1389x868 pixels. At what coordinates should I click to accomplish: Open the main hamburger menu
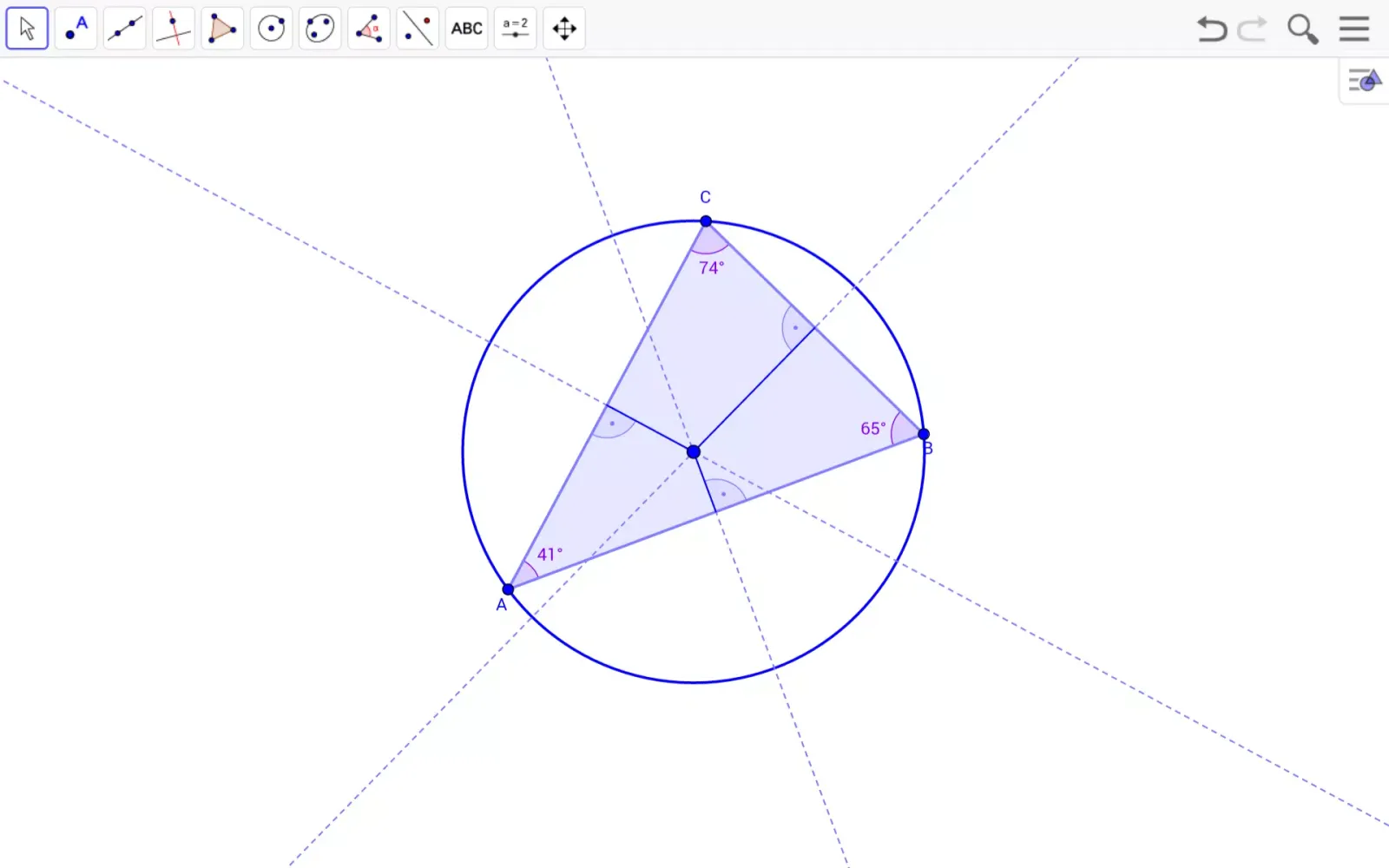[x=1353, y=29]
